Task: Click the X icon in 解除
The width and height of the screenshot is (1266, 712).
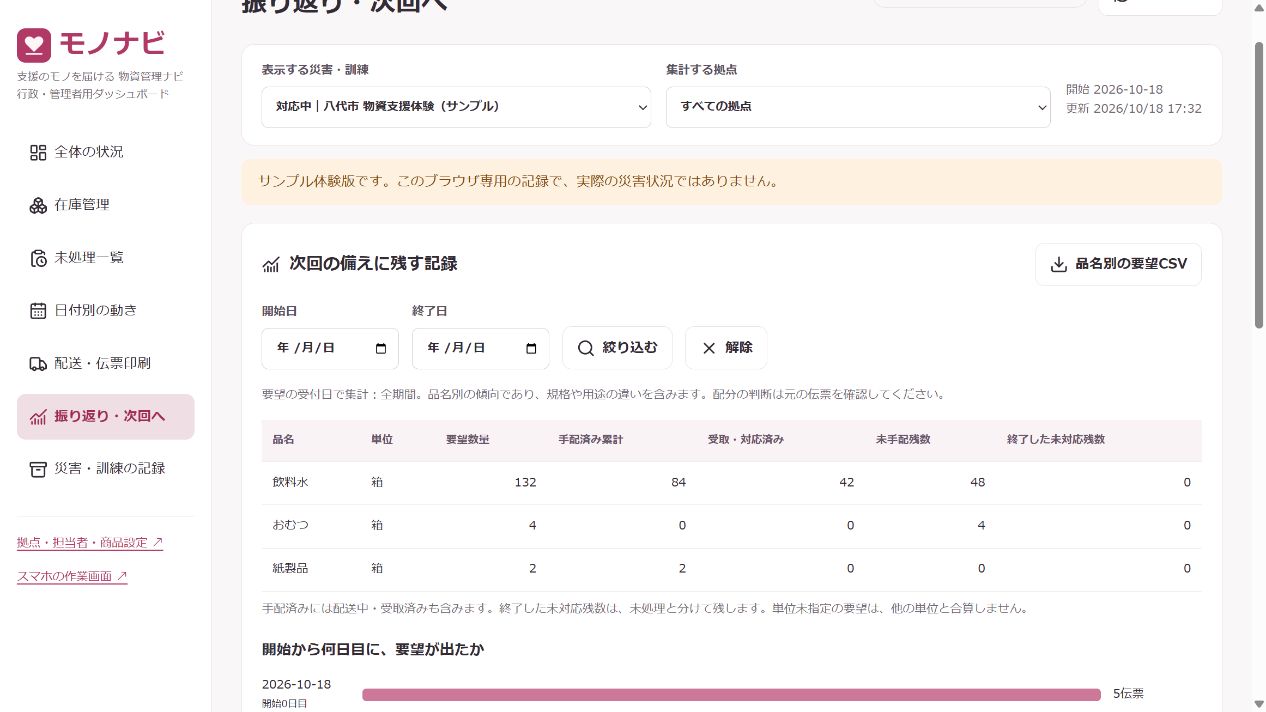Action: 709,348
